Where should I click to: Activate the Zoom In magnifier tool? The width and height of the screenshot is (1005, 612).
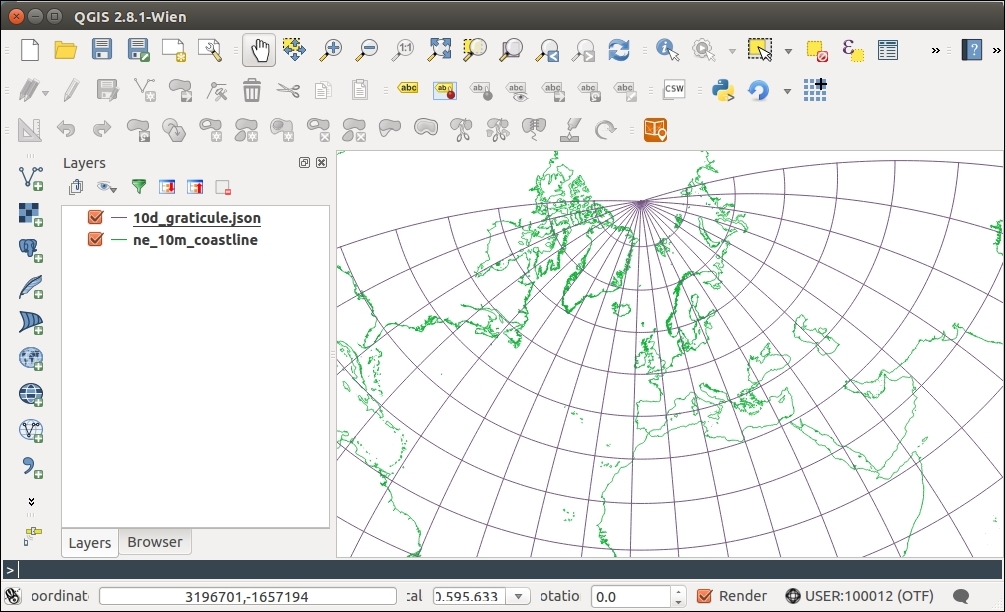330,49
